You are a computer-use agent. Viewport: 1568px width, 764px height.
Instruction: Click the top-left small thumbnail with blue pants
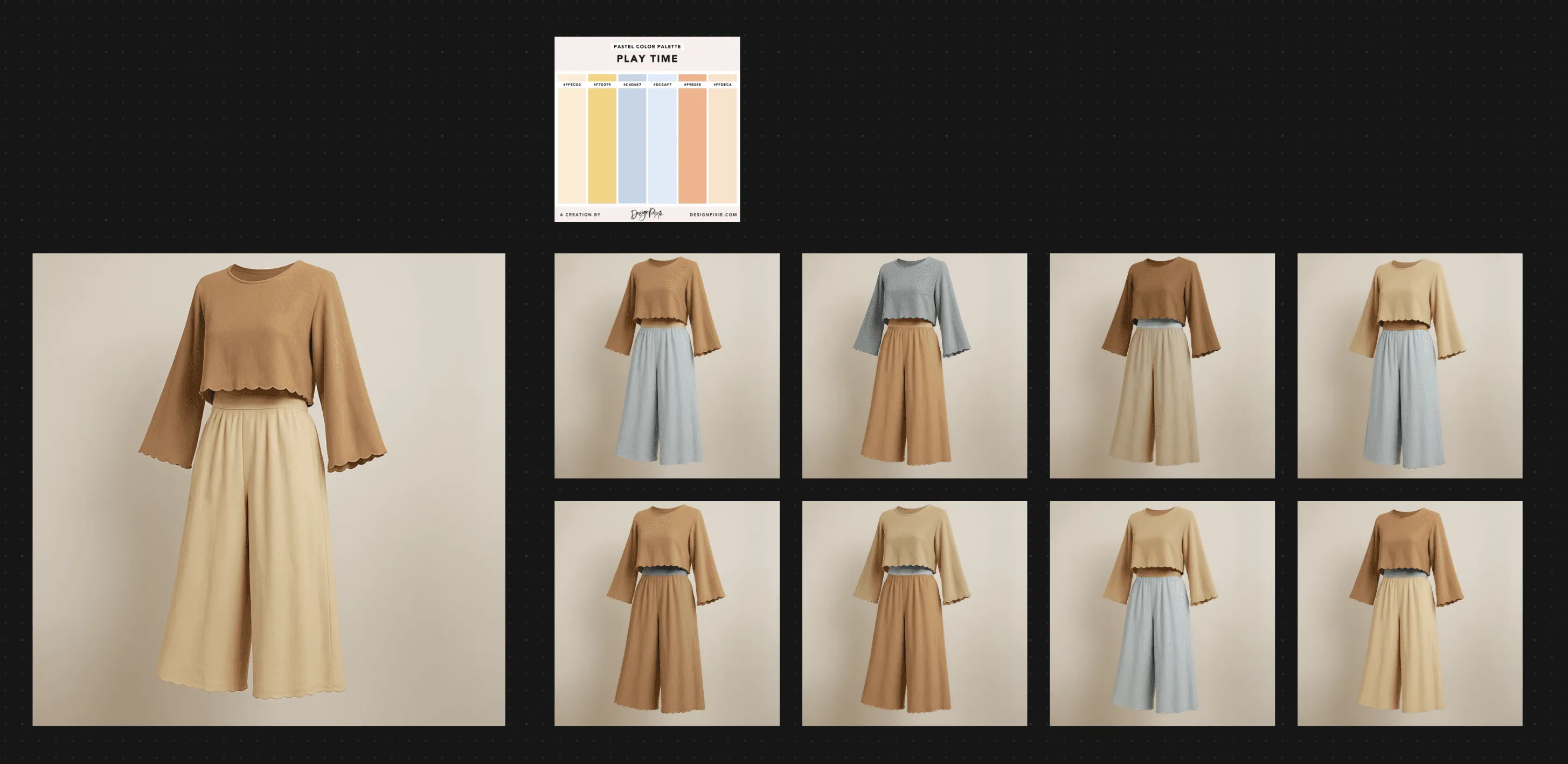tap(667, 366)
